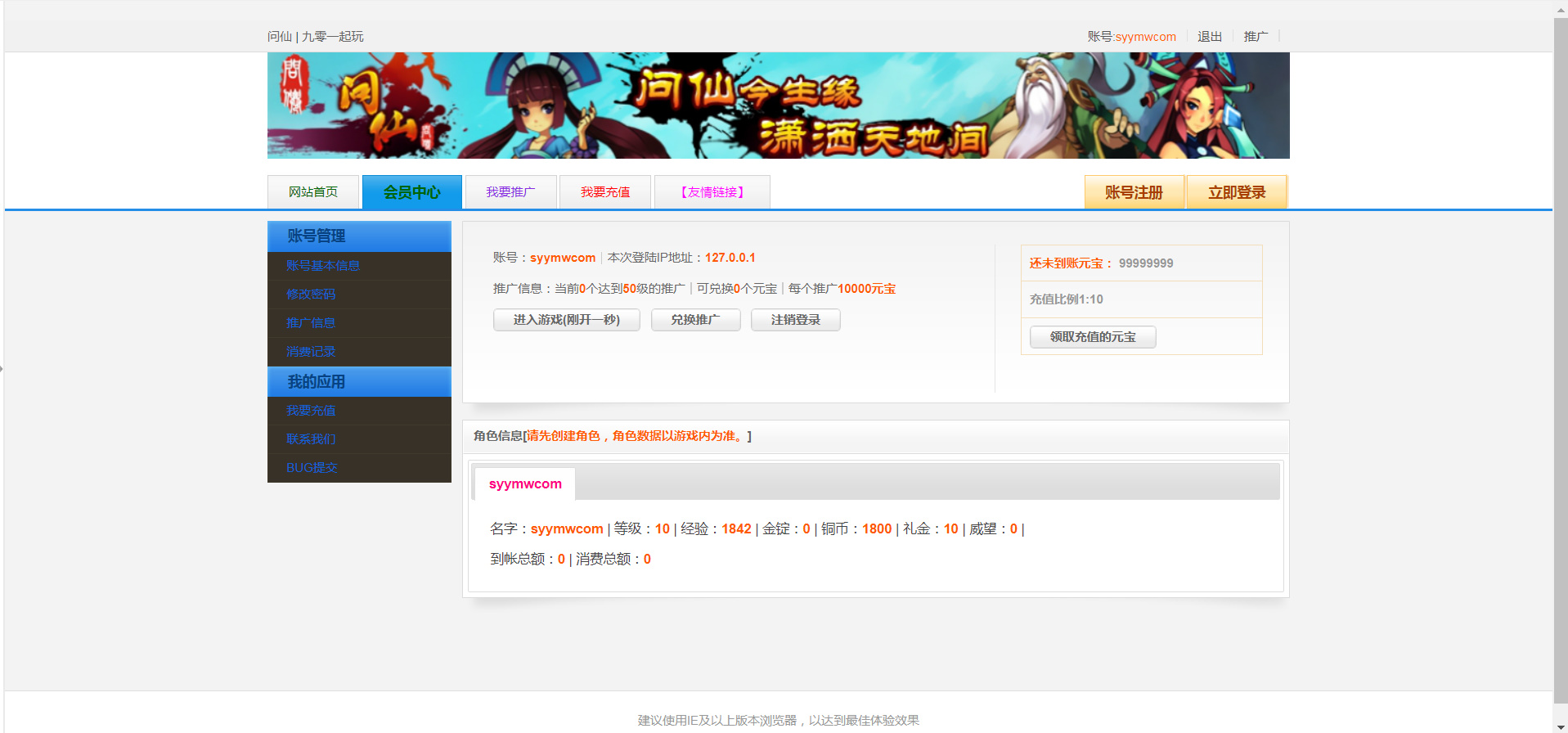Select the 我要充值 navigation tab
The image size is (1568, 733).
point(604,192)
